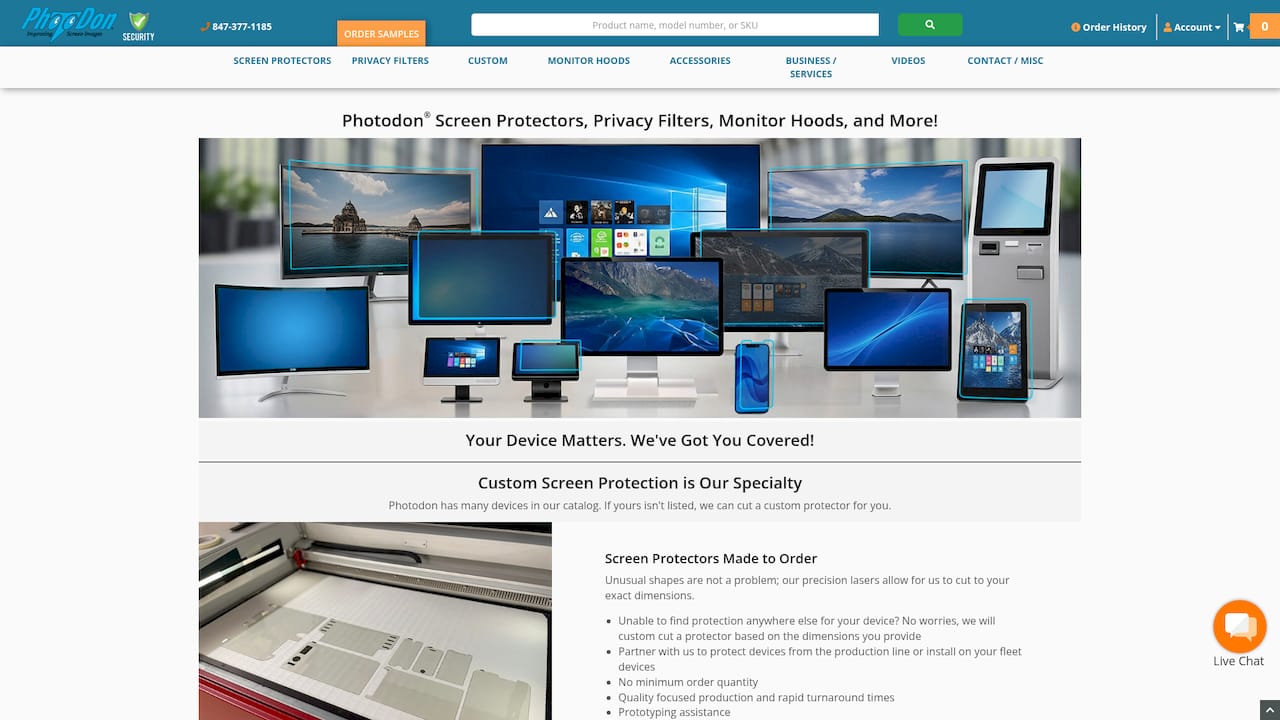1280x720 pixels.
Task: Open the Live Chat bubble
Action: pyautogui.click(x=1239, y=627)
